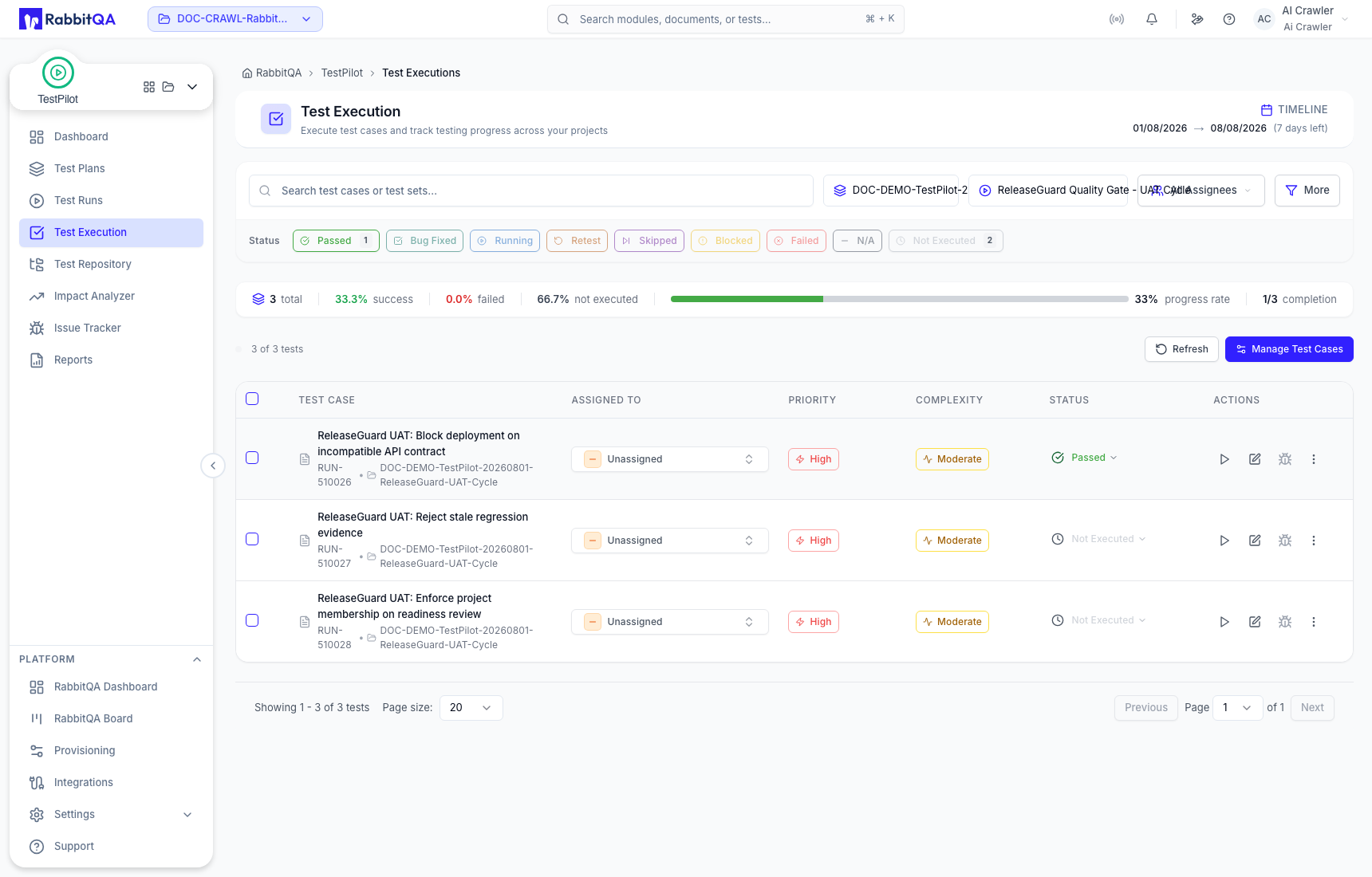Open assignee dropdown for RUN-510027

(670, 541)
